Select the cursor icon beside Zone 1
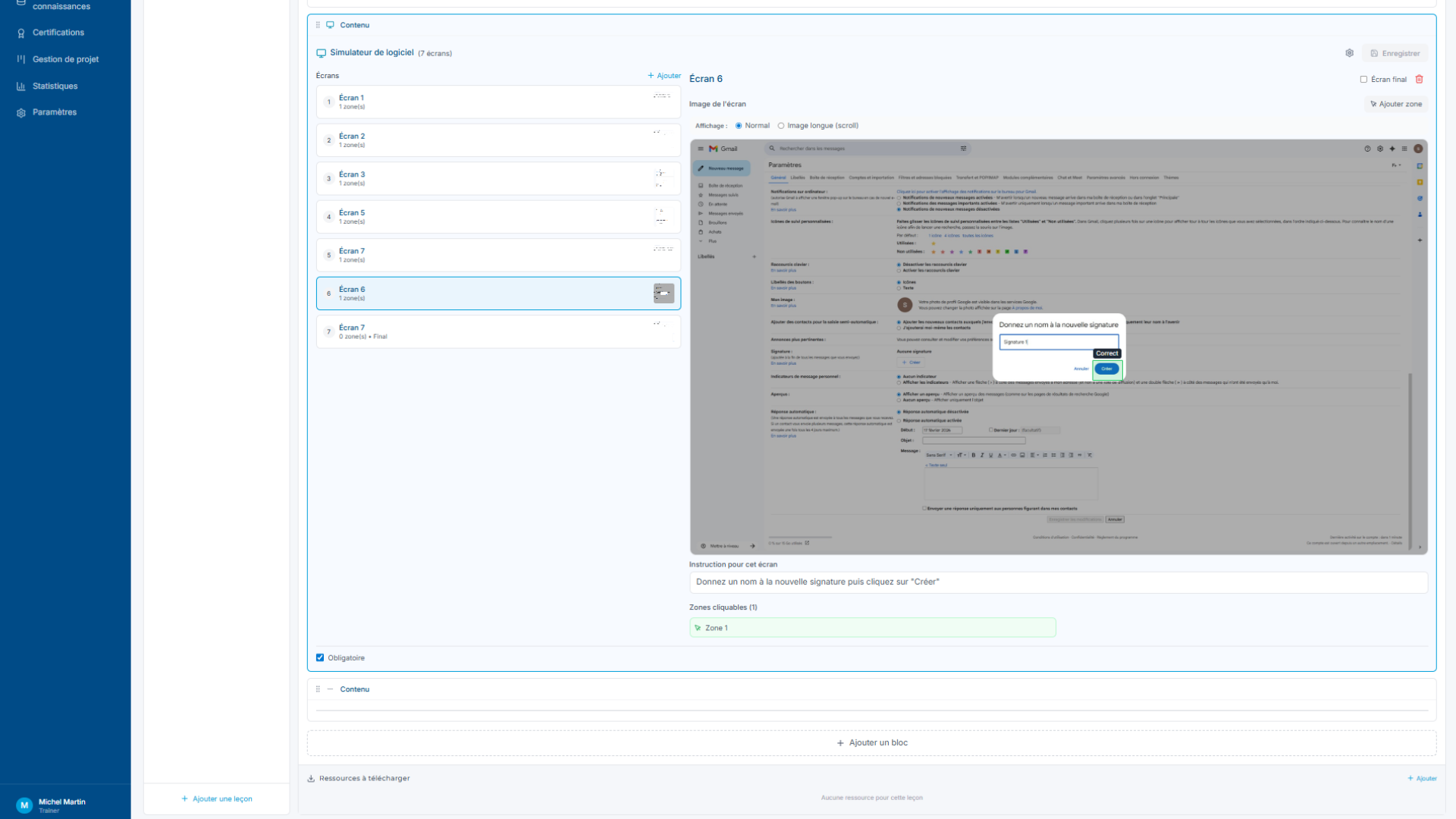Viewport: 1456px width, 819px height. [697, 627]
